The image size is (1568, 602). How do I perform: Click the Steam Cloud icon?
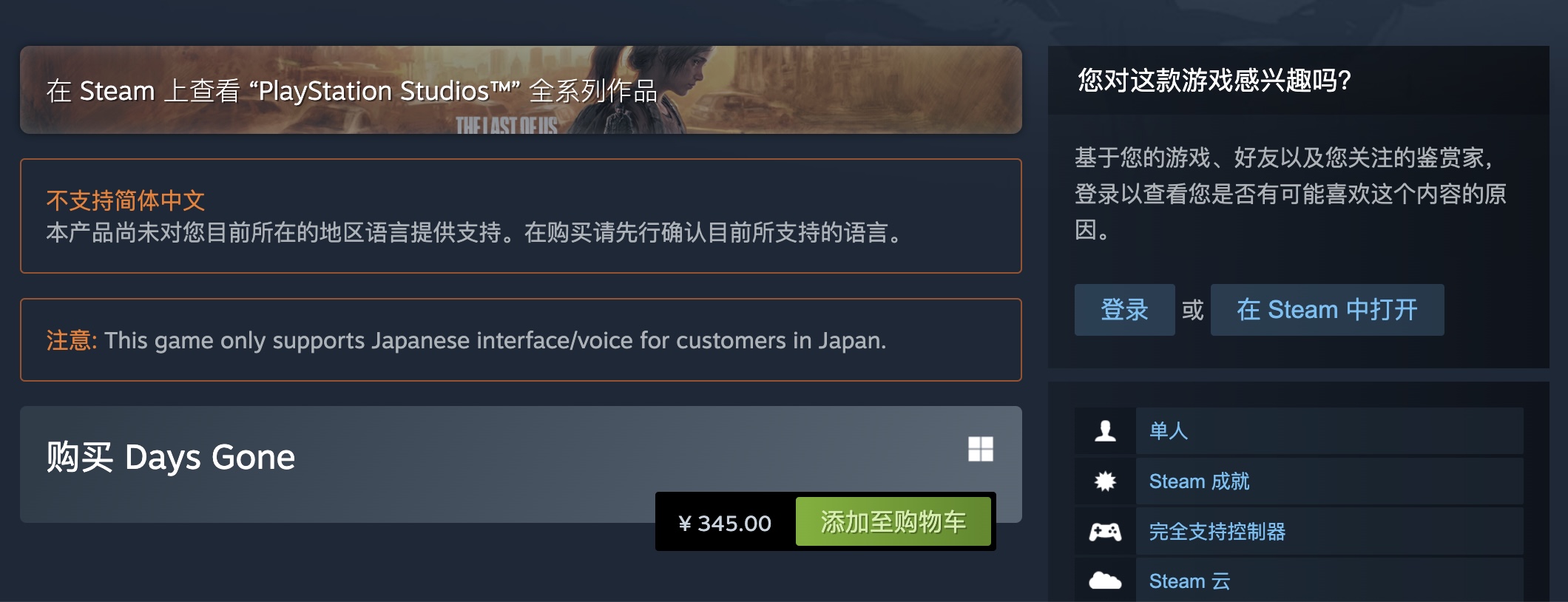point(1105,581)
